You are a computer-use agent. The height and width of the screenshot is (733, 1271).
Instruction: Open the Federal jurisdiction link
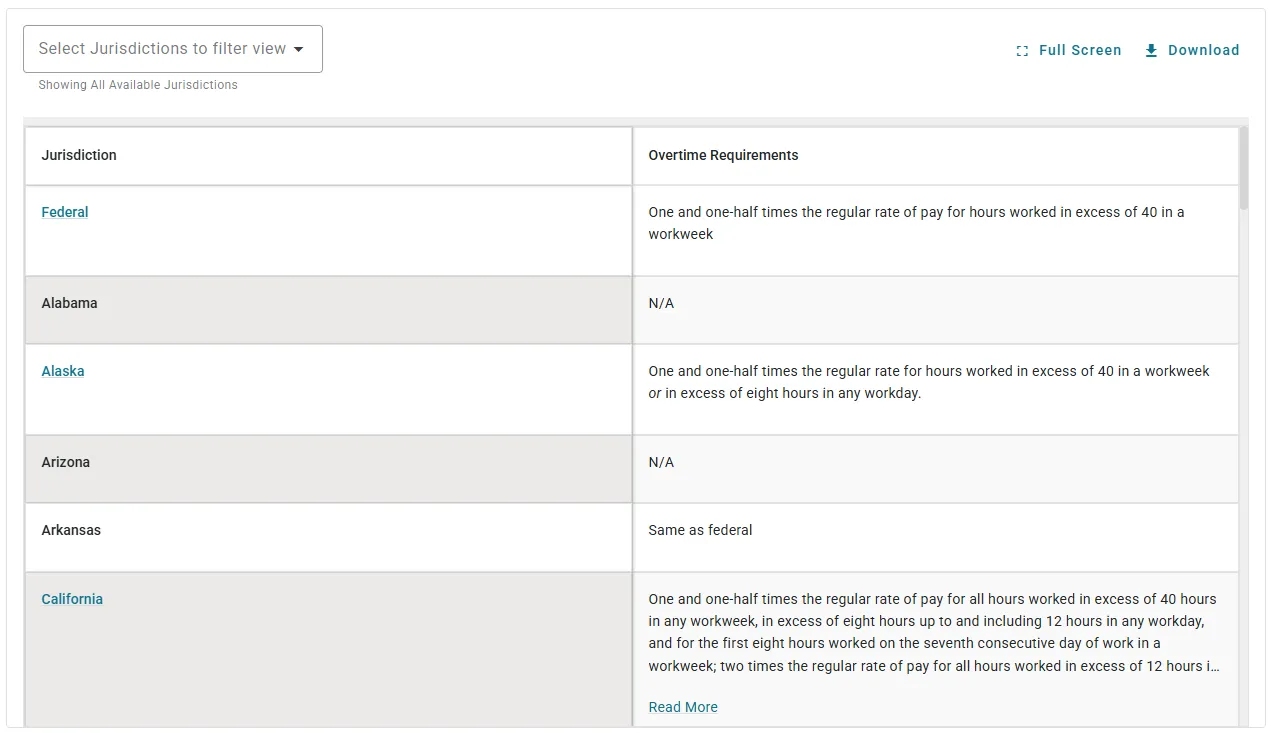[65, 212]
